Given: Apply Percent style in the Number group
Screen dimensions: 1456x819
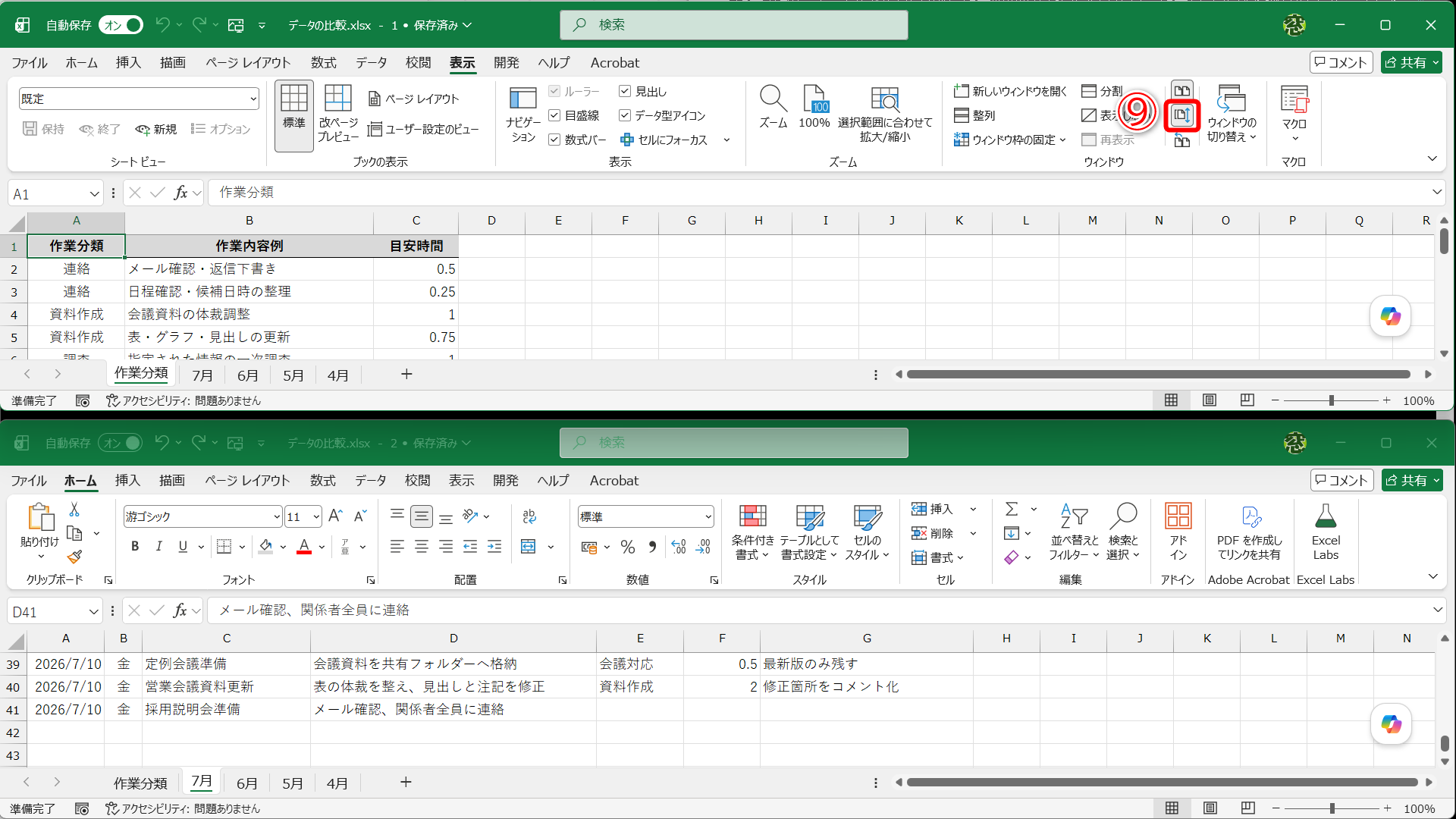Looking at the screenshot, I should coord(628,547).
